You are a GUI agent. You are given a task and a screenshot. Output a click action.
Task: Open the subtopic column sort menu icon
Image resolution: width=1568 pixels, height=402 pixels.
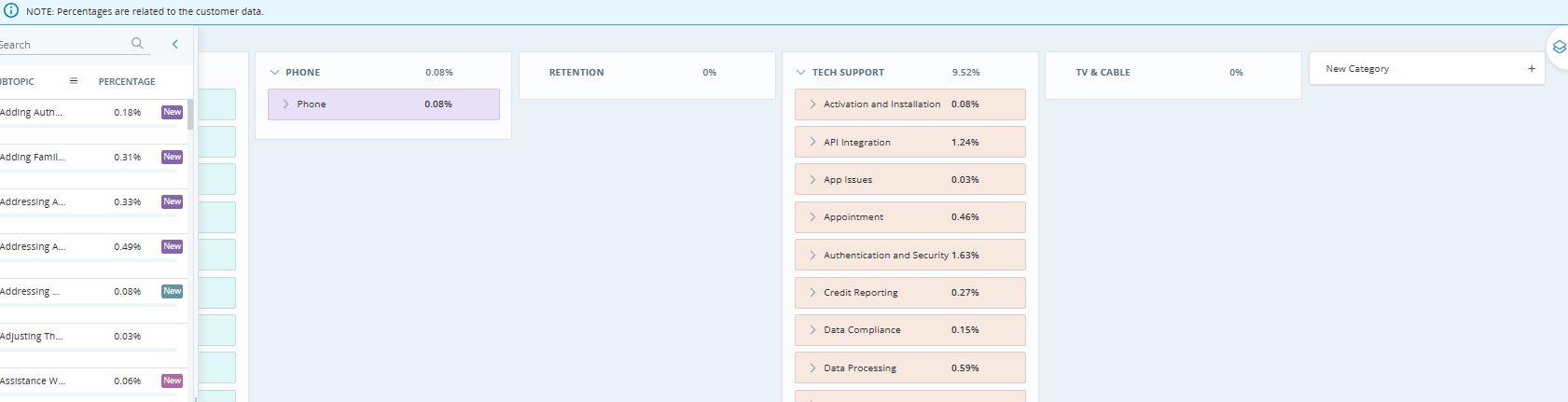click(x=74, y=81)
